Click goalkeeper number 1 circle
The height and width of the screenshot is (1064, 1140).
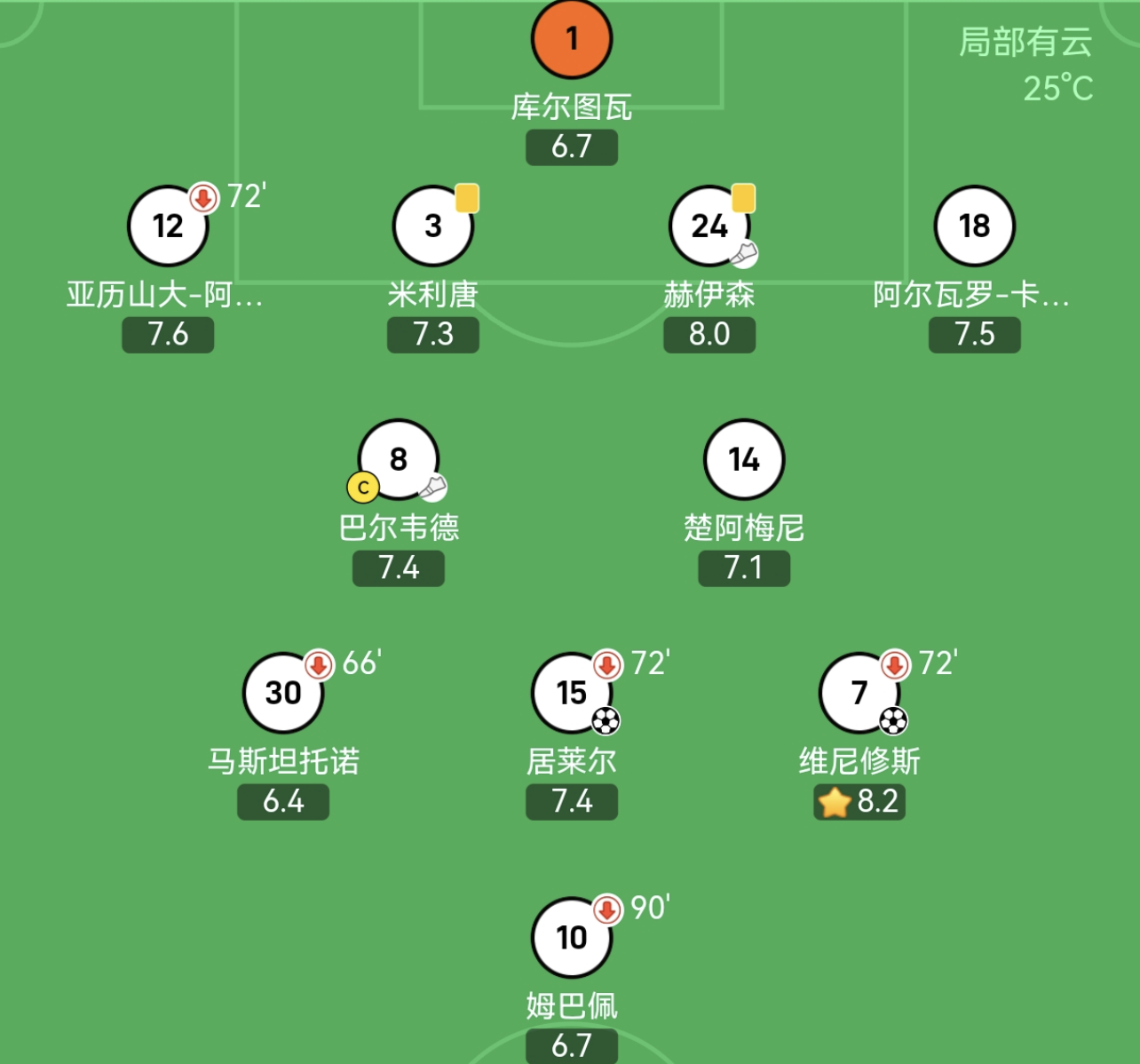pos(572,39)
